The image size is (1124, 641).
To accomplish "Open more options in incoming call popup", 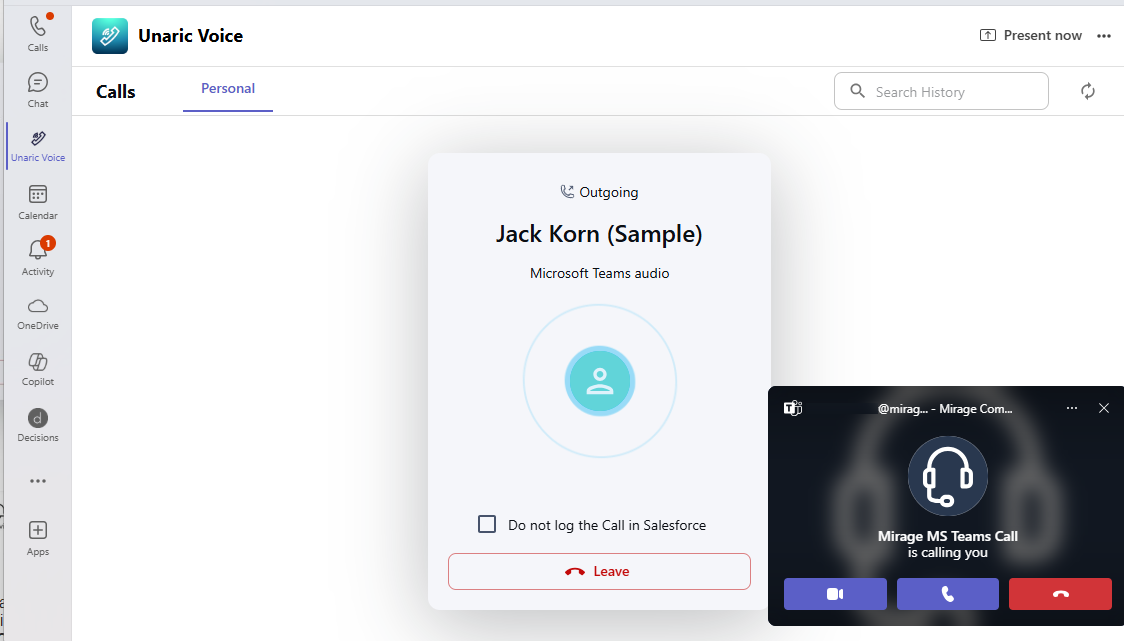I will click(x=1072, y=408).
